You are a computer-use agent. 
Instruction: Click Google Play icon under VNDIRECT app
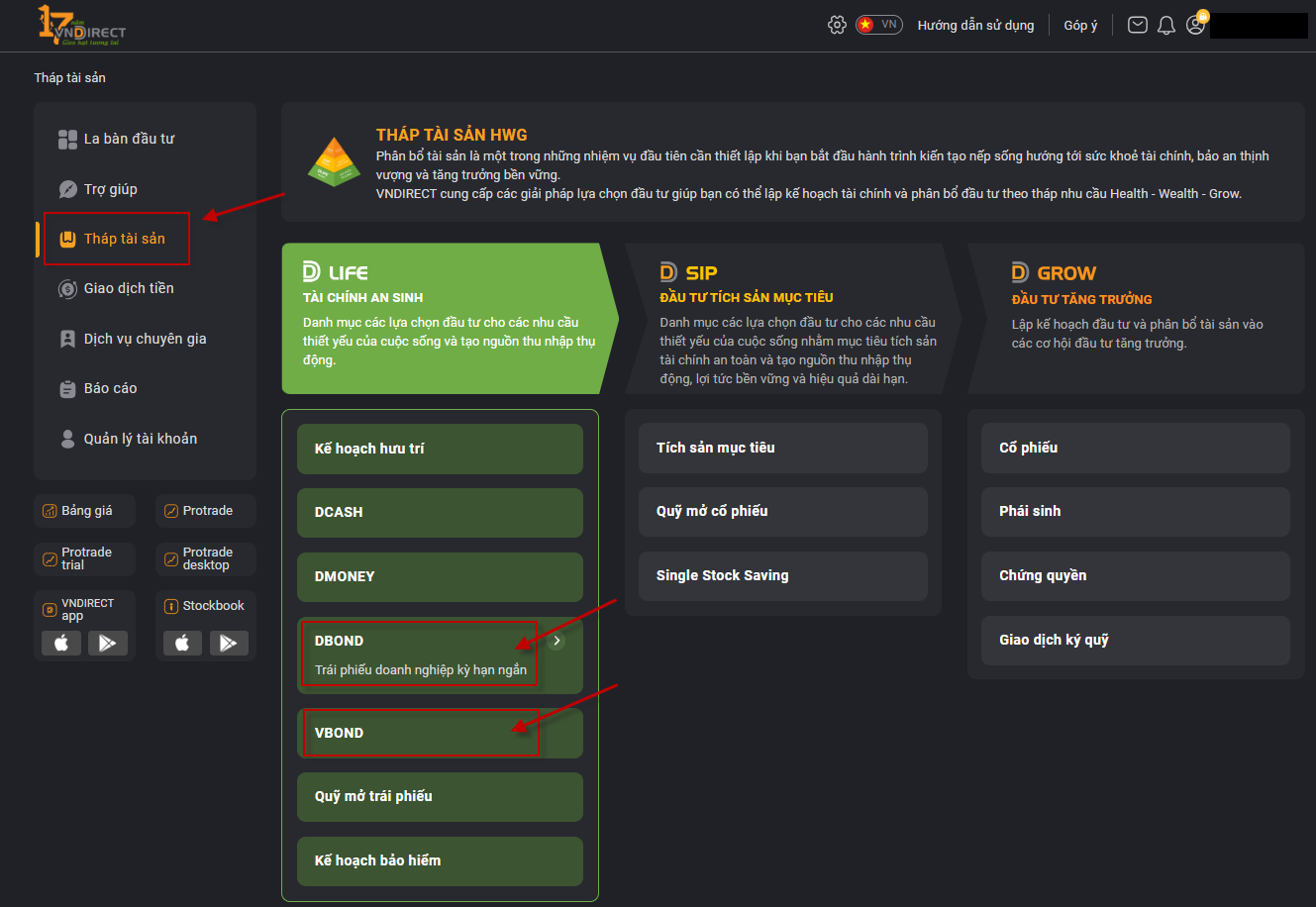tap(108, 643)
